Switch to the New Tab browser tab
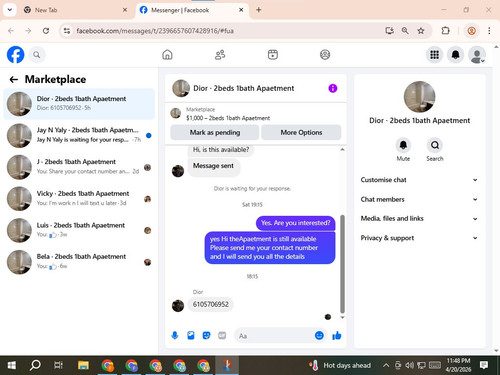 76,10
